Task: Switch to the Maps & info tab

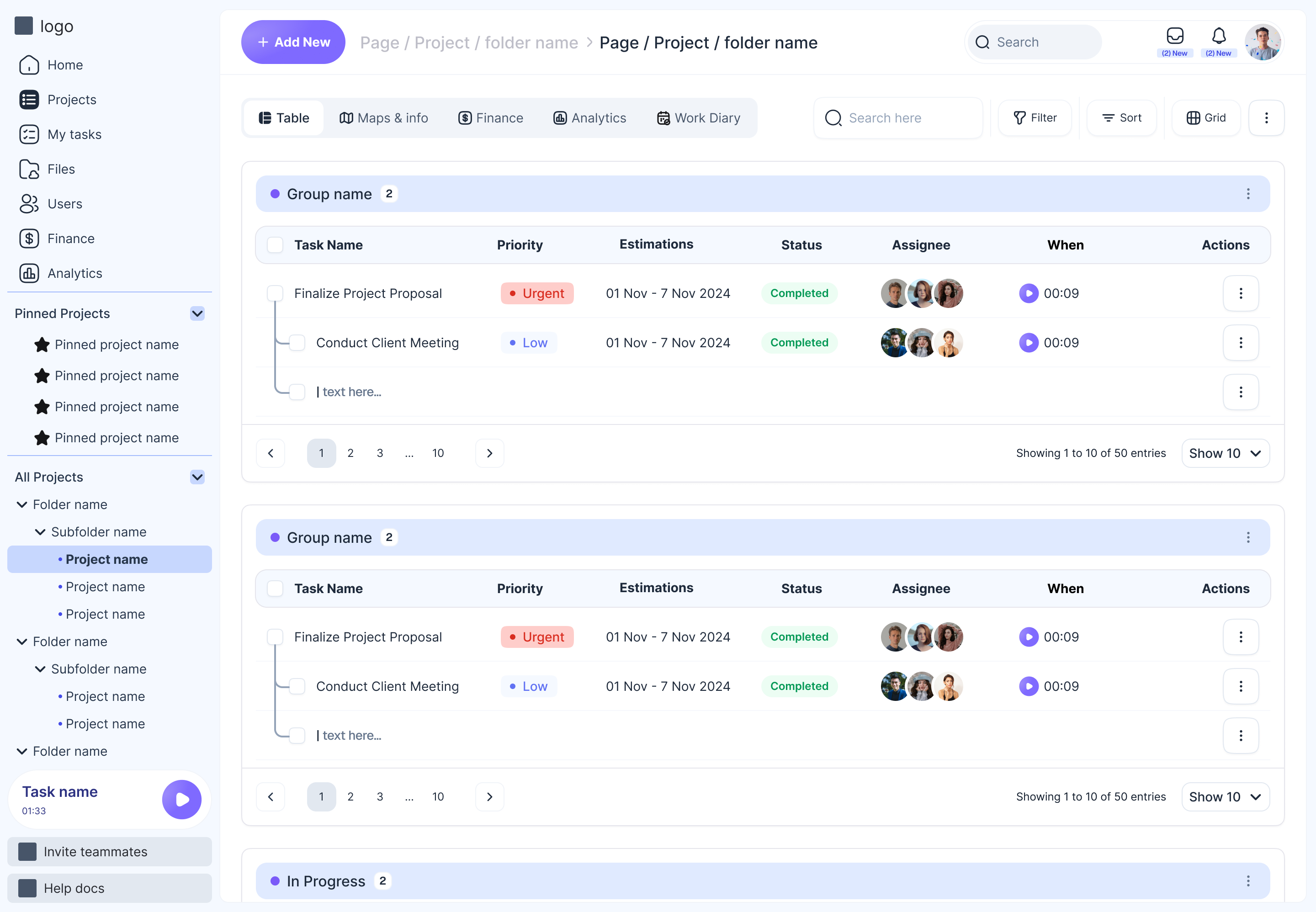Action: pos(383,118)
